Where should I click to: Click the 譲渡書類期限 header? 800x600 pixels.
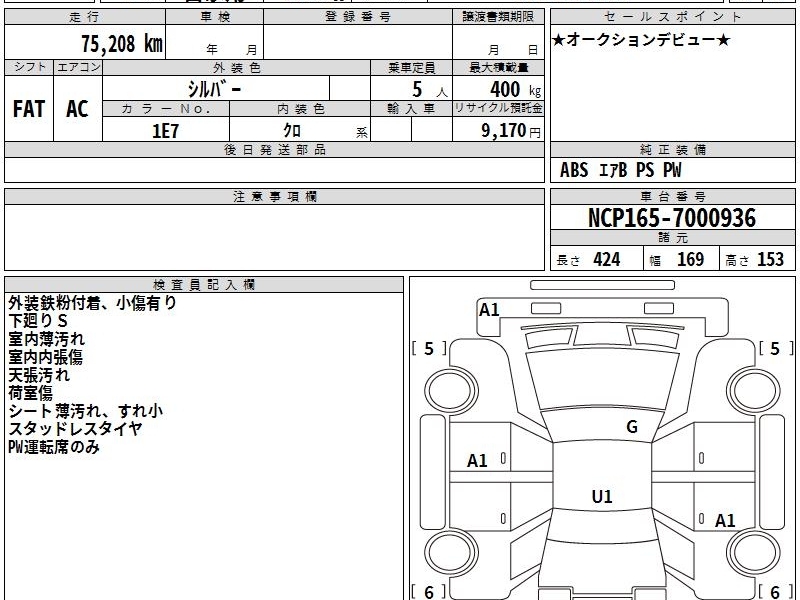[498, 17]
